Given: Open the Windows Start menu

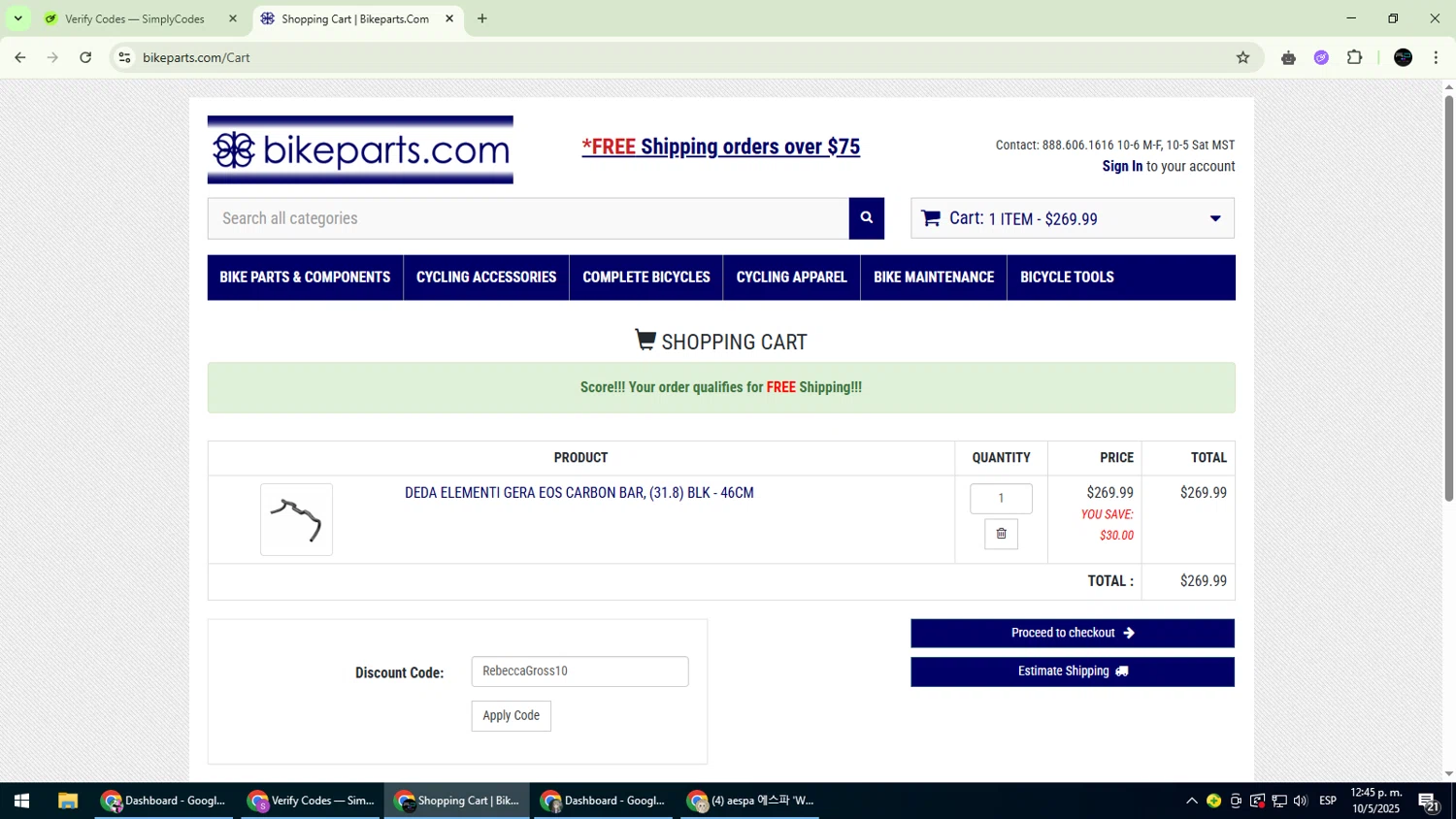Looking at the screenshot, I should [x=21, y=801].
